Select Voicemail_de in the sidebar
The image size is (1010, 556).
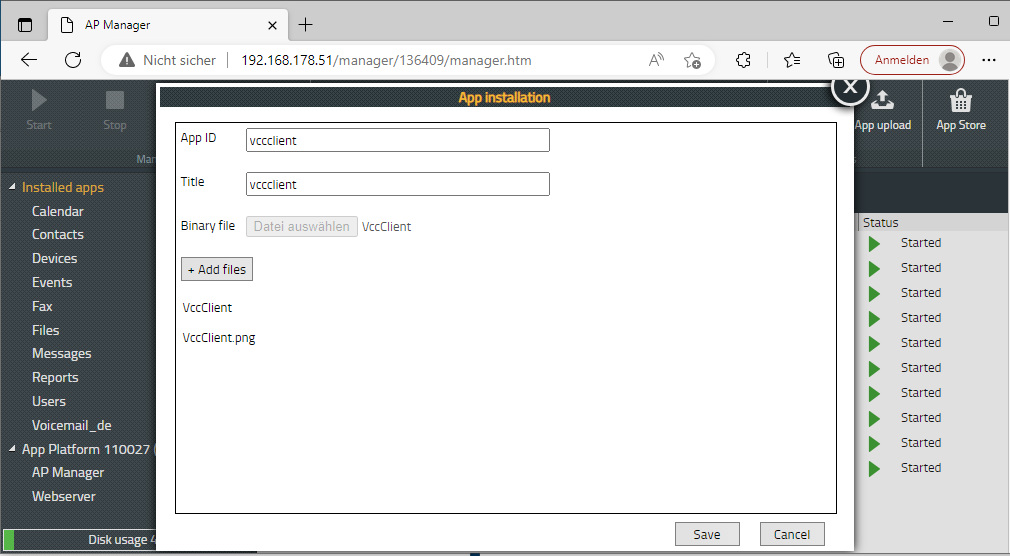click(71, 425)
